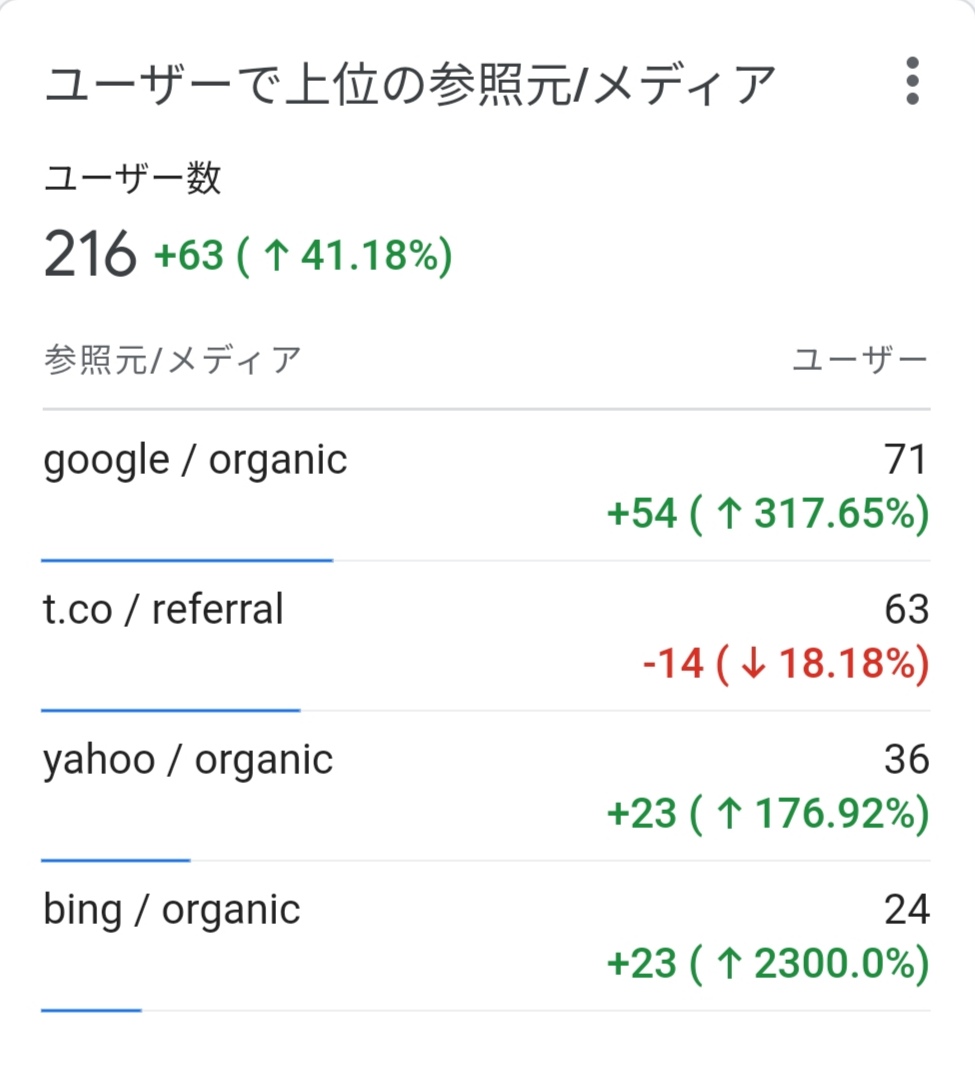Select the t.co / referral source
The width and height of the screenshot is (975, 1084).
click(163, 609)
